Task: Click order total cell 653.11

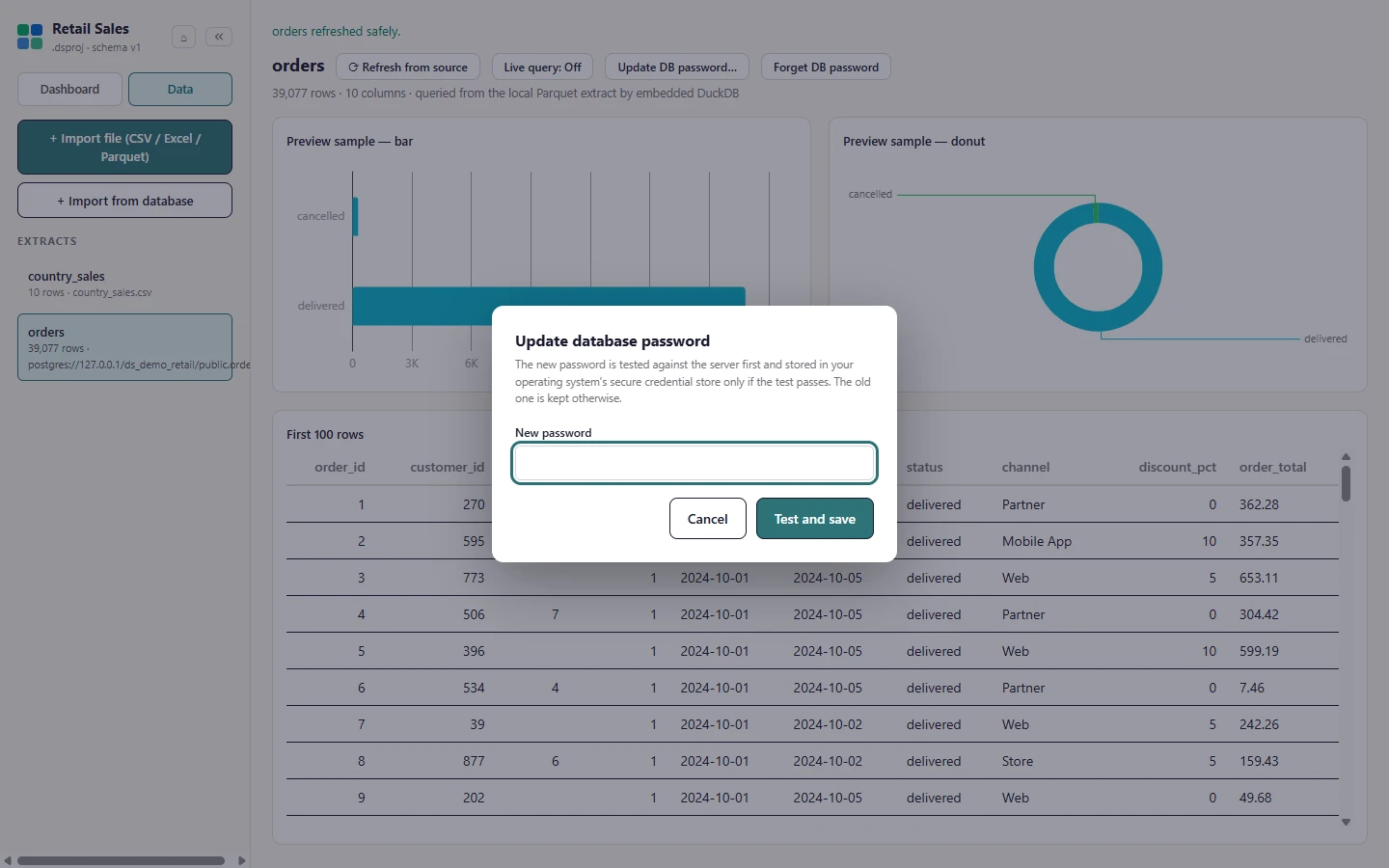Action: 1259,578
